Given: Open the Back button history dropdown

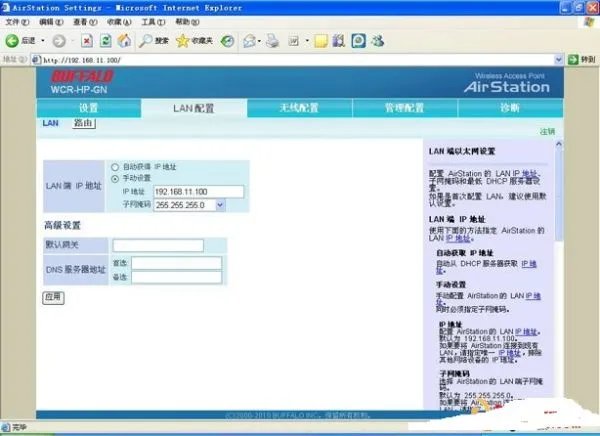Looking at the screenshot, I should [43, 41].
